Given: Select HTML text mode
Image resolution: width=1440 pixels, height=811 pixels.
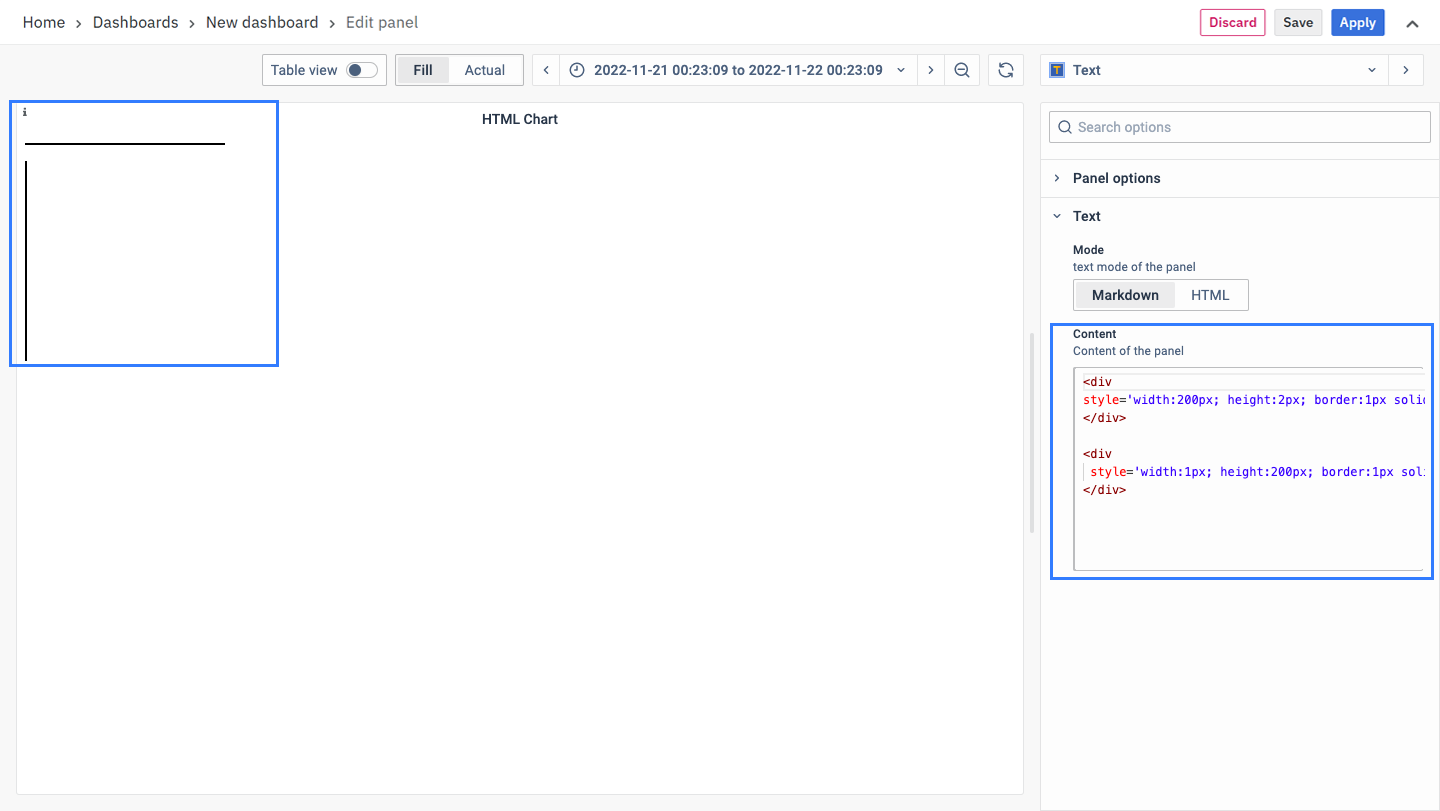Looking at the screenshot, I should [1210, 295].
